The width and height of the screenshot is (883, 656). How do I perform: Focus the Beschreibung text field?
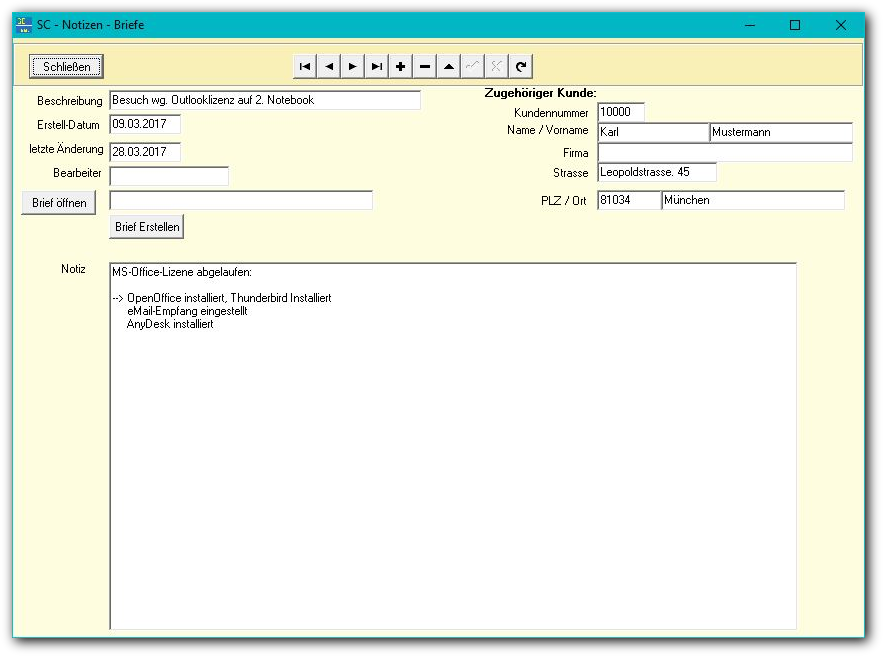tap(265, 101)
